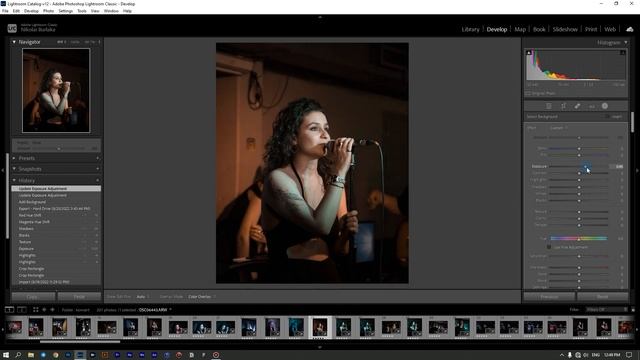640x360 pixels.
Task: Click the Navigator preview thumbnail
Action: coord(56,91)
